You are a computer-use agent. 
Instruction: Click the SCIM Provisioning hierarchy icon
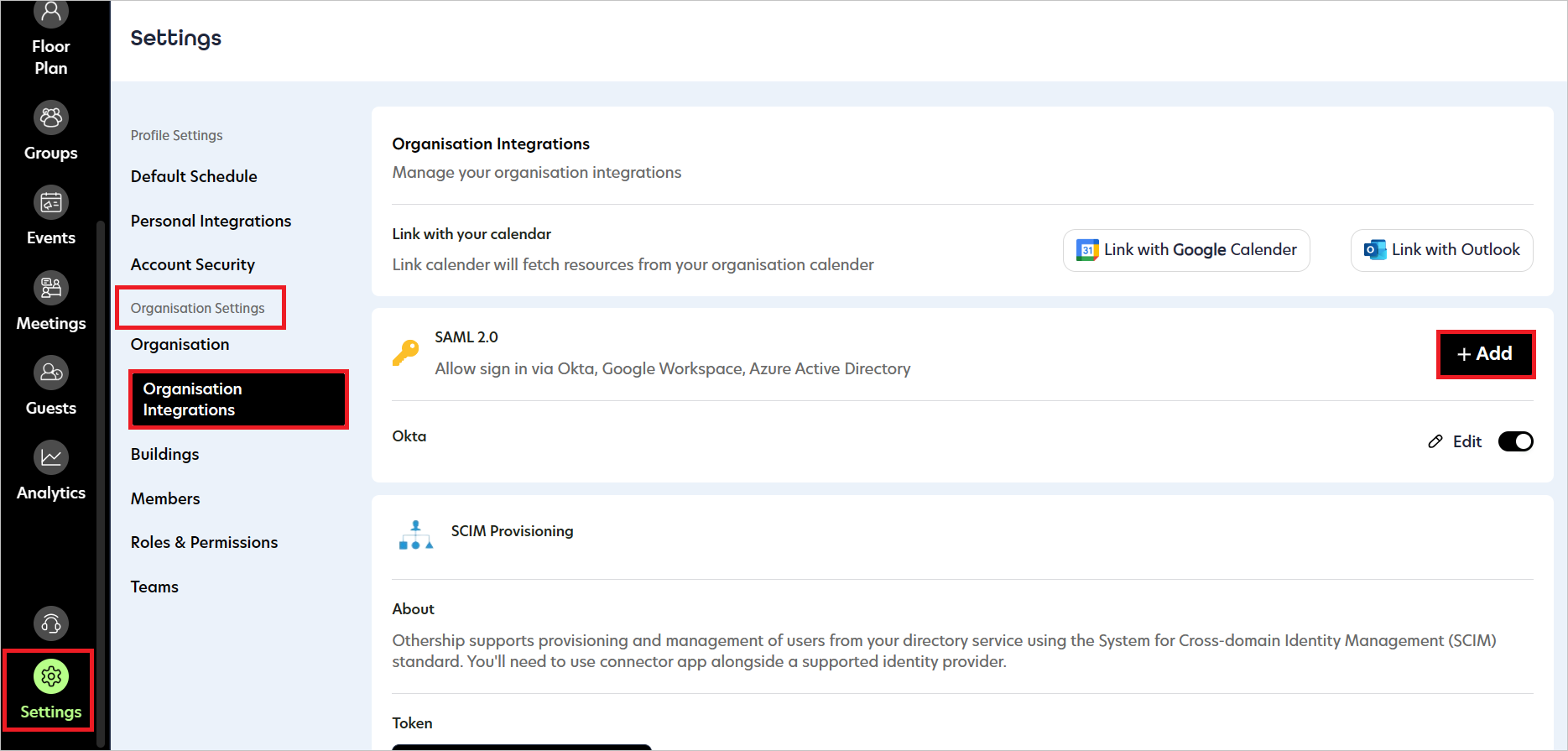[415, 535]
